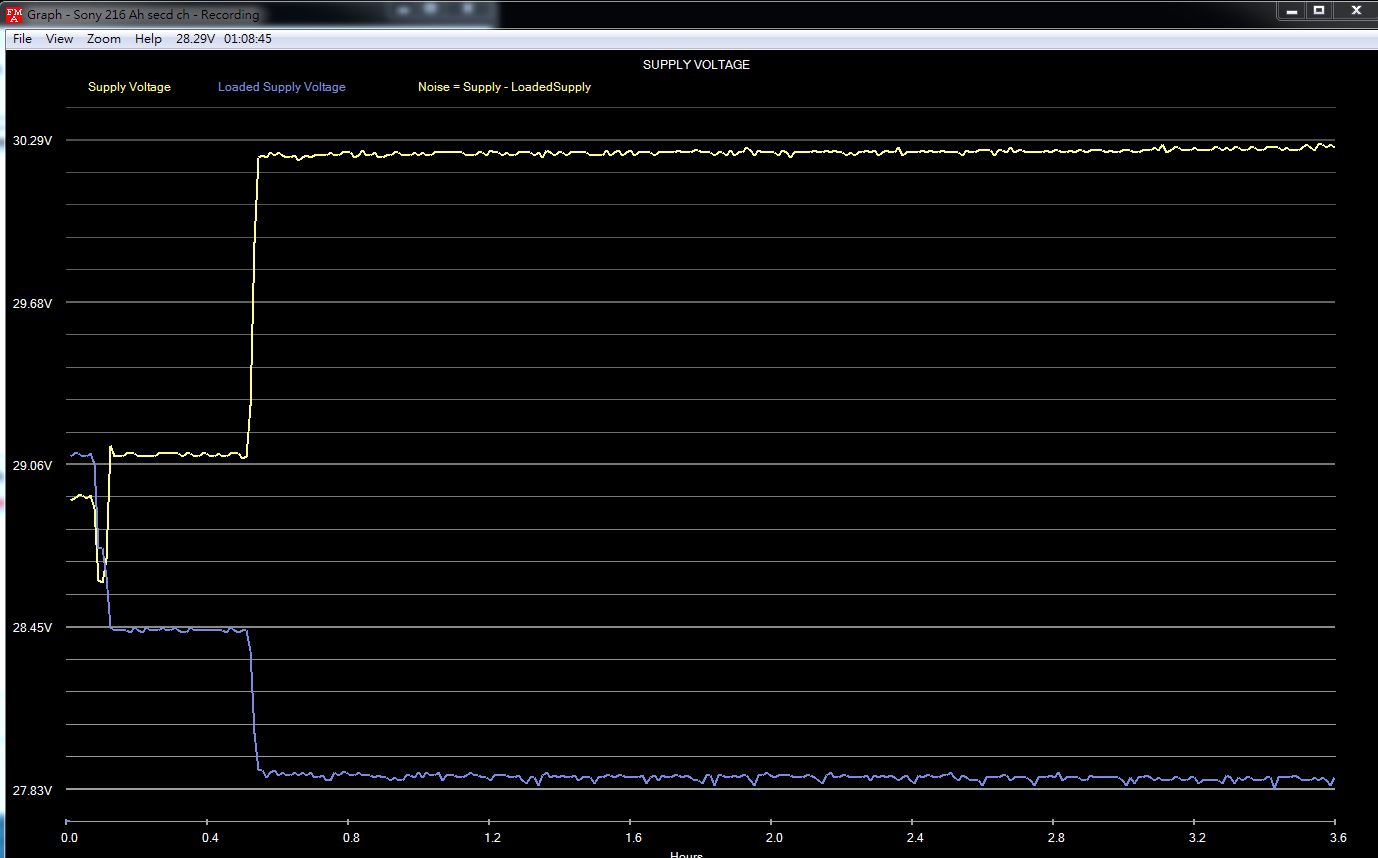Click the 2.0 hour x-axis tick
The width and height of the screenshot is (1378, 858).
point(774,837)
